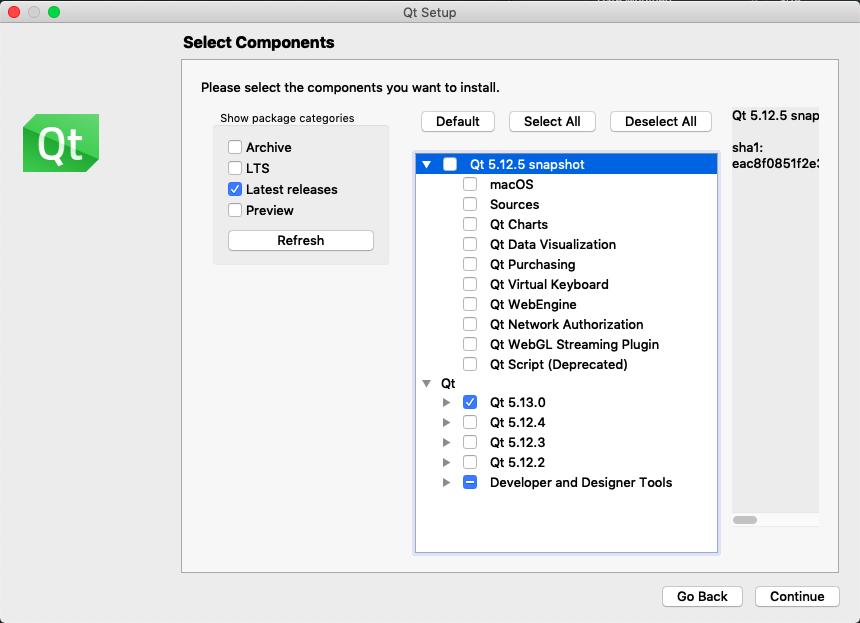Image resolution: width=860 pixels, height=623 pixels.
Task: Select the Qt Charts component row
Action: tap(518, 224)
